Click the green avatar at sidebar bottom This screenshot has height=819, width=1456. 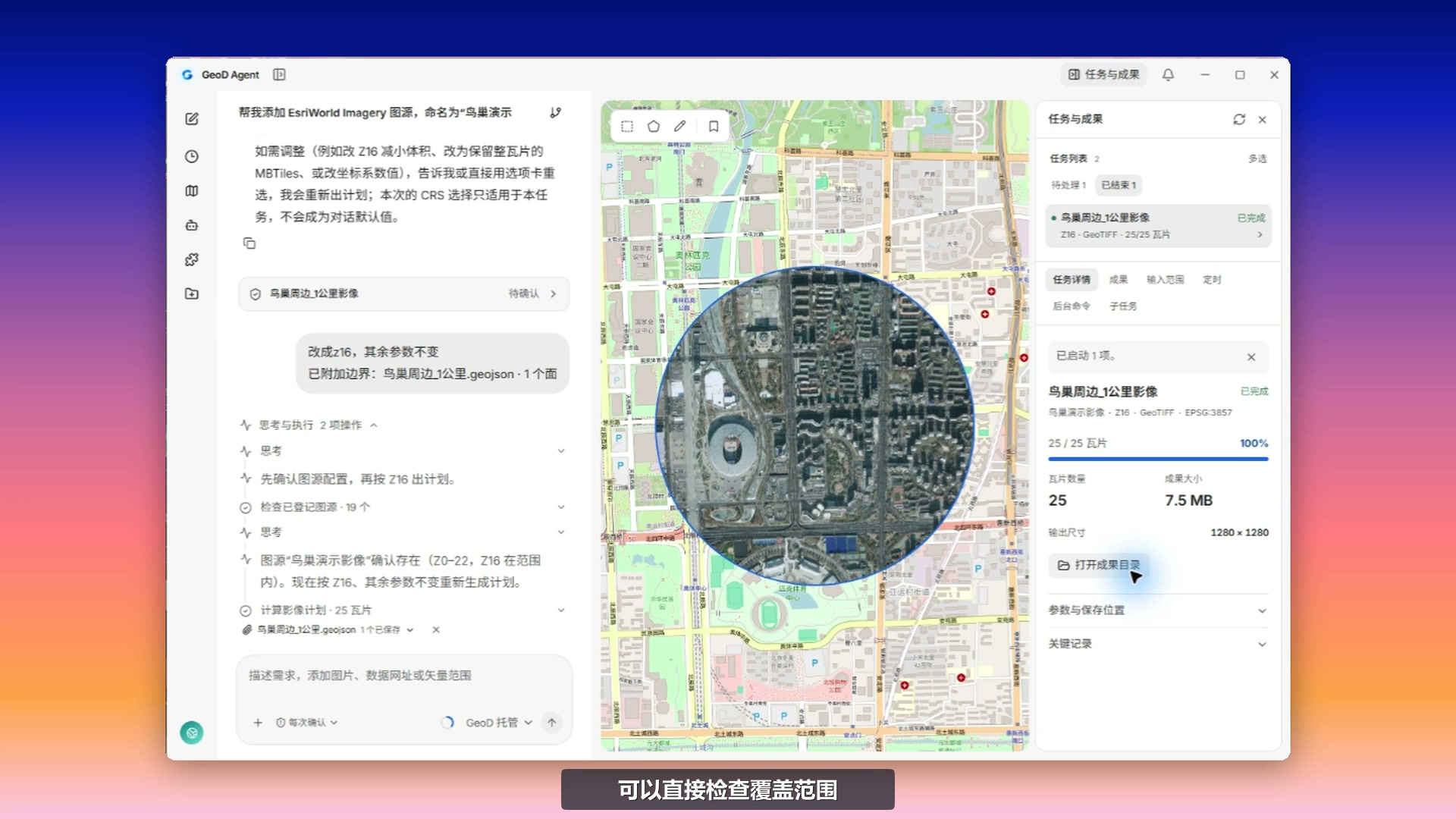[192, 733]
